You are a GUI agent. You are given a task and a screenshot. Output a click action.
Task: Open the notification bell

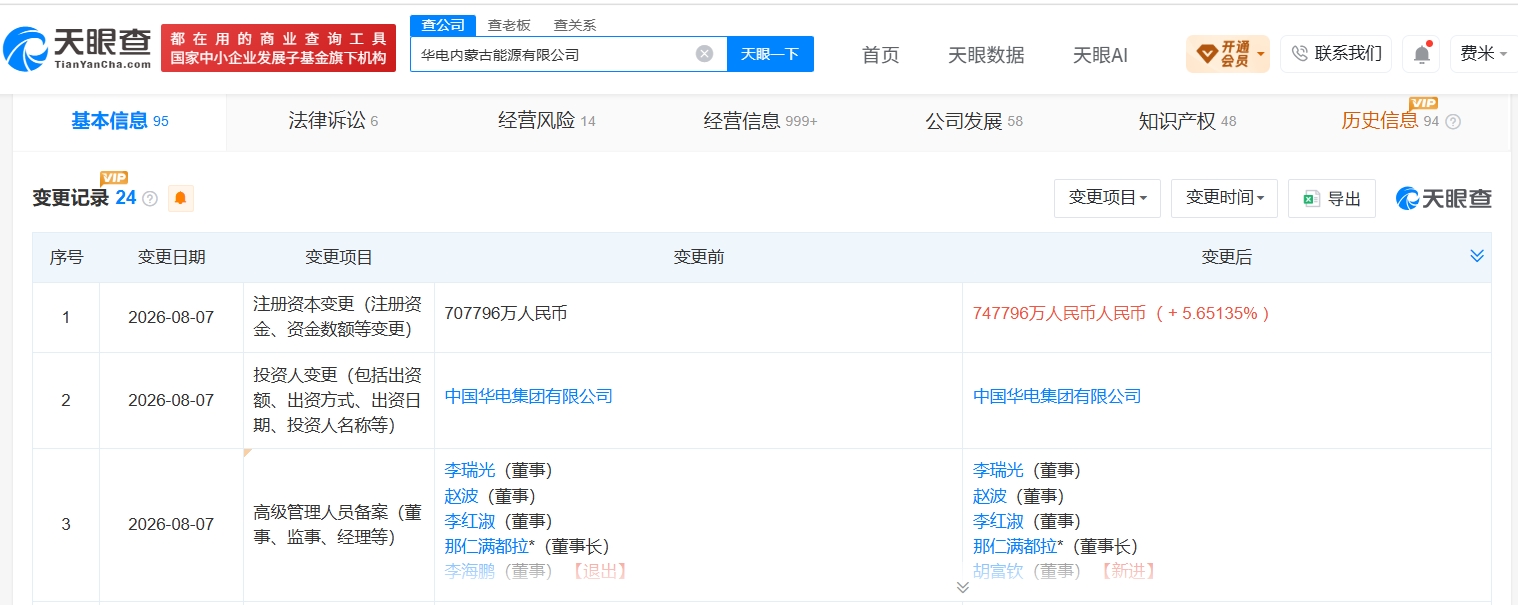[1421, 54]
